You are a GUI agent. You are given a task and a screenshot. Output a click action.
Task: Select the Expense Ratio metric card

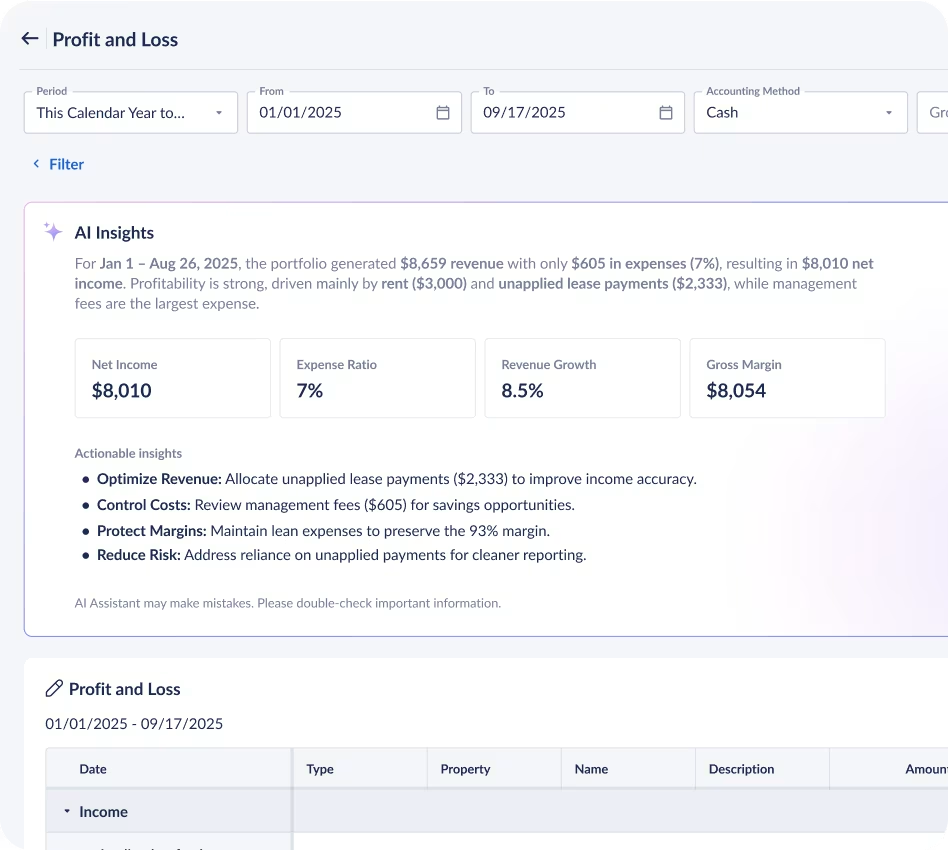[377, 378]
